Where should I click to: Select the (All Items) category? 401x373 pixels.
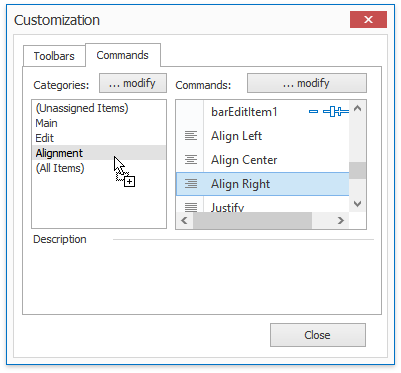[x=99, y=168]
